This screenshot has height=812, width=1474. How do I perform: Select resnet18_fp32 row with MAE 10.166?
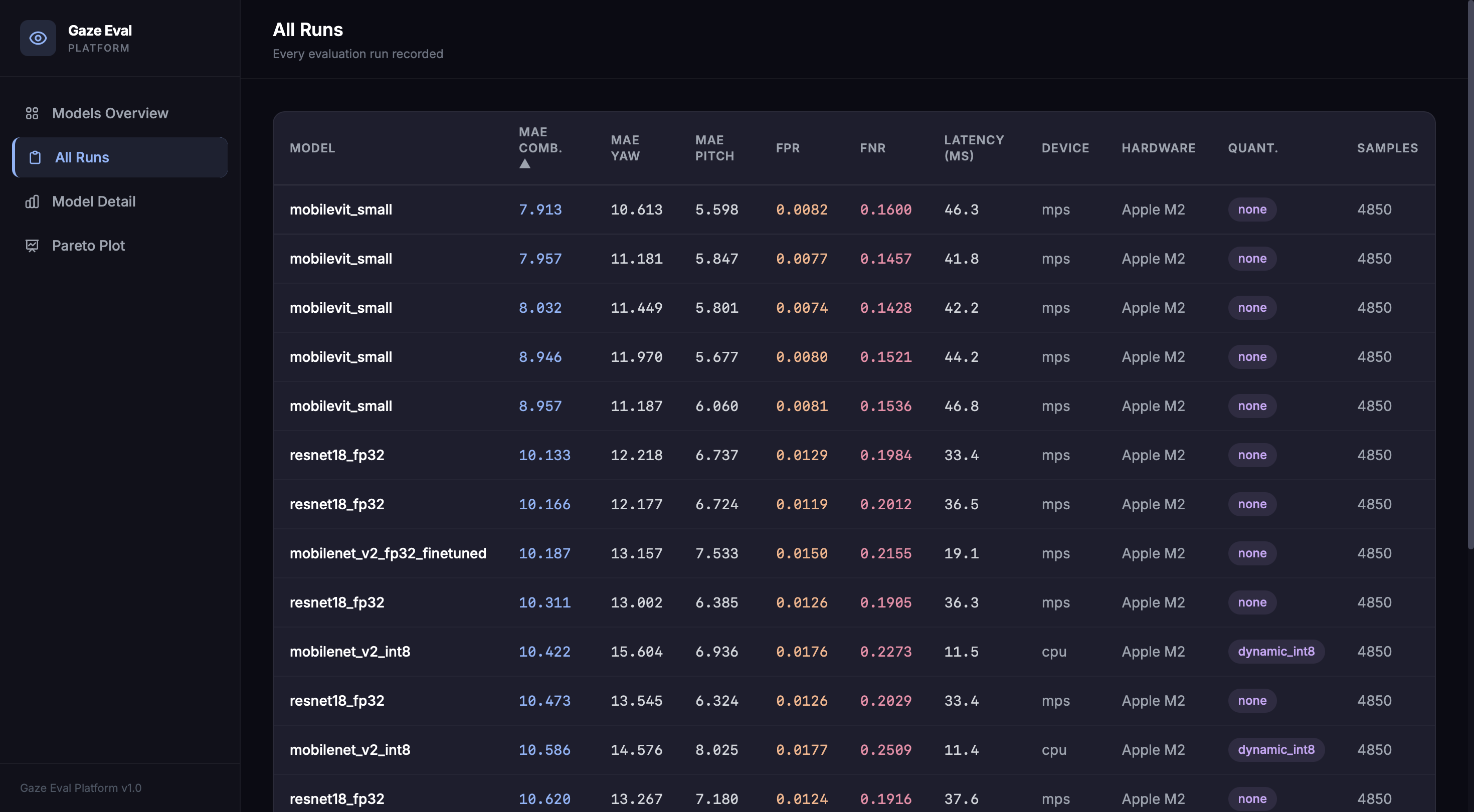[854, 505]
